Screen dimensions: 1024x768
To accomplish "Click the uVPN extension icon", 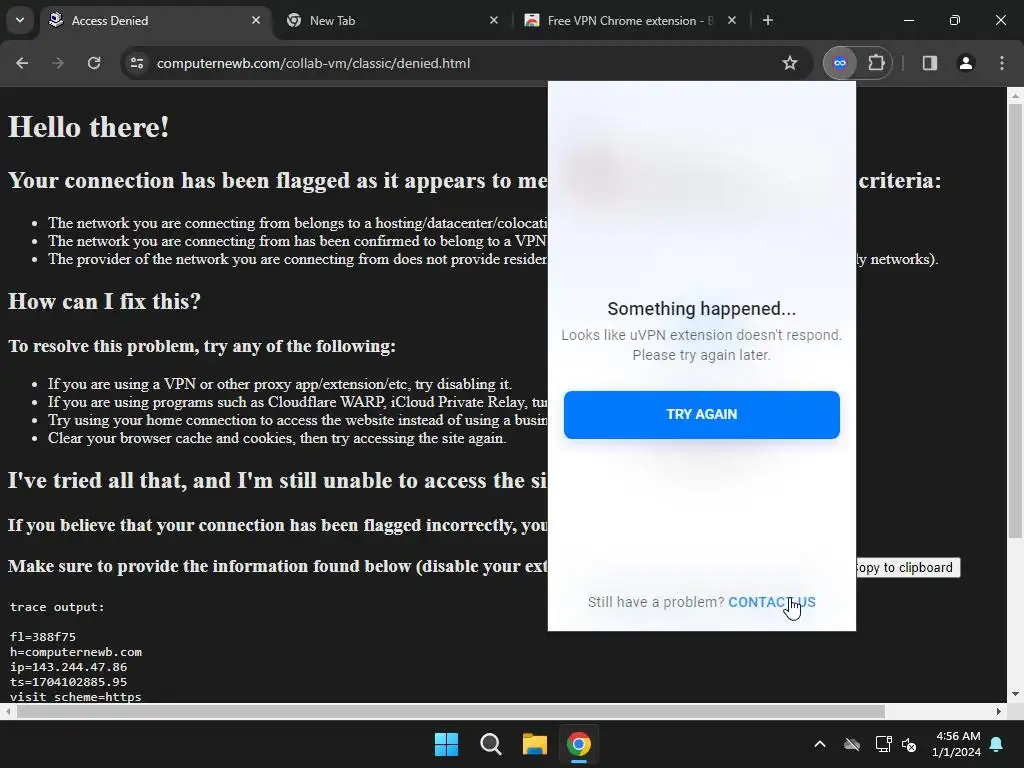I will pos(840,63).
